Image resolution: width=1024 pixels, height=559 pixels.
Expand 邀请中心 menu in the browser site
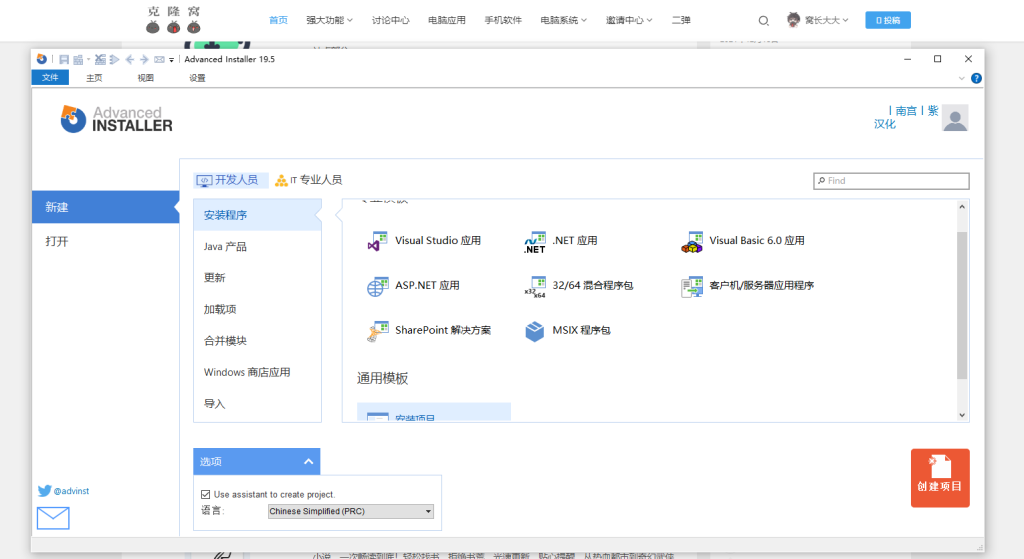click(x=628, y=20)
